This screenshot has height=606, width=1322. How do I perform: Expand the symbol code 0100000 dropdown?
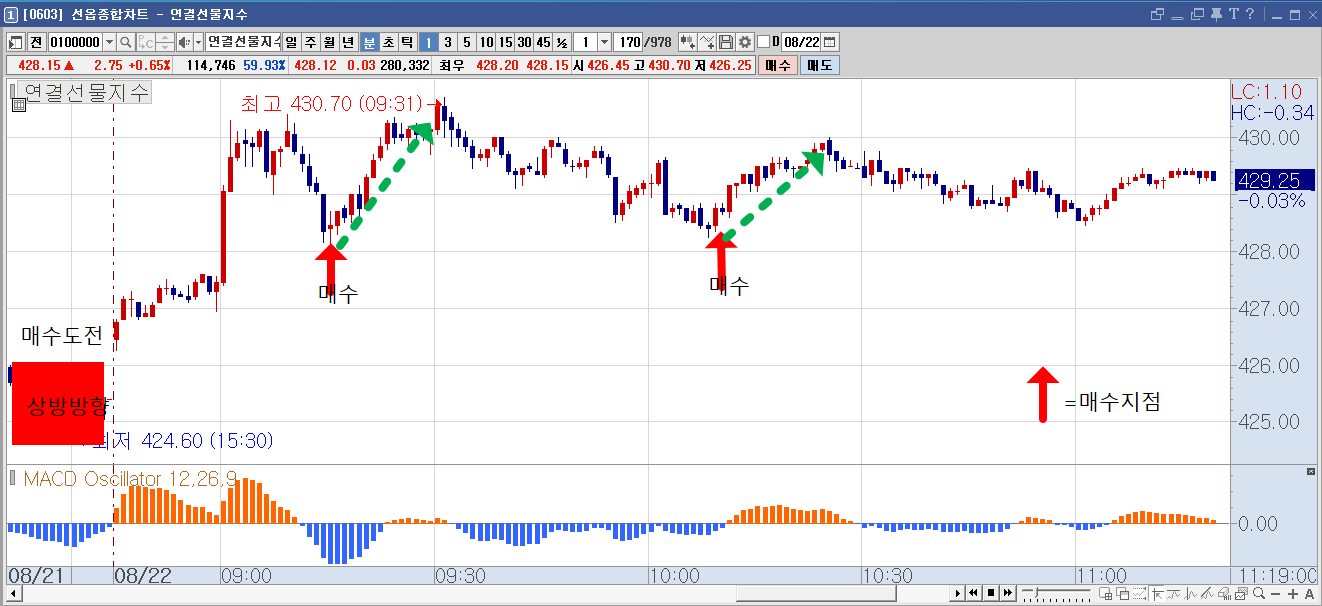[x=109, y=42]
